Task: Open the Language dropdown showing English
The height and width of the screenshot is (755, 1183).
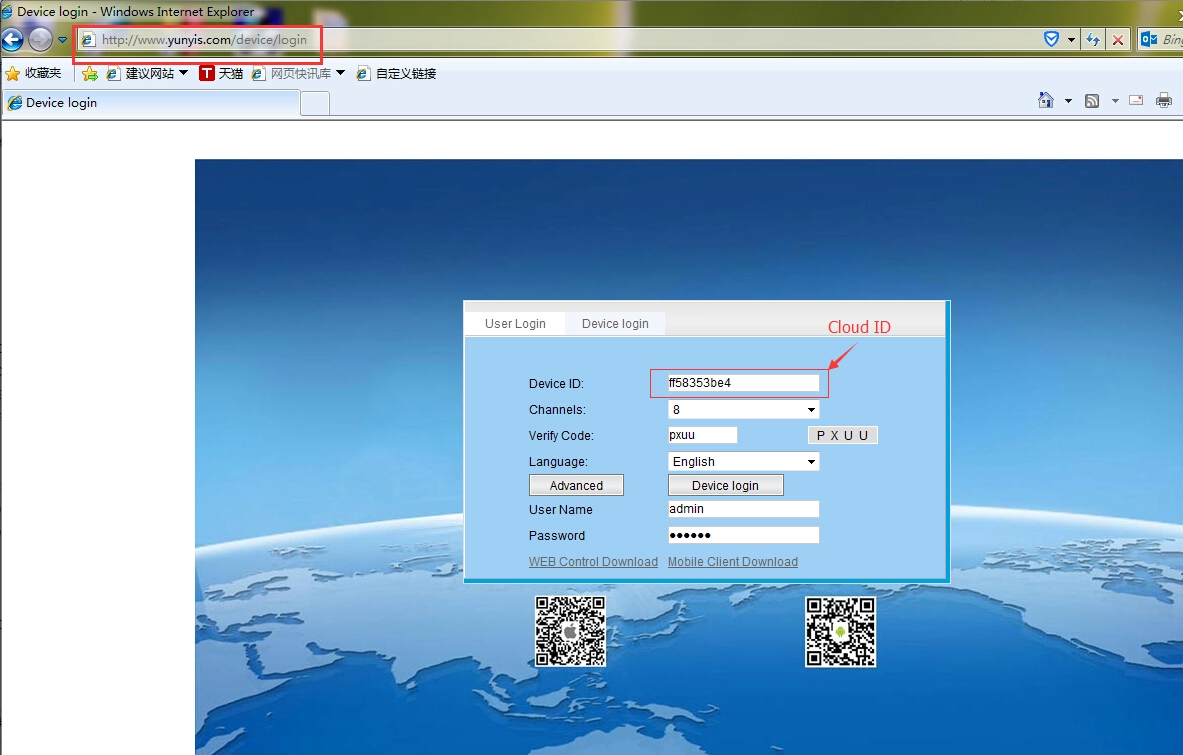Action: (x=743, y=462)
